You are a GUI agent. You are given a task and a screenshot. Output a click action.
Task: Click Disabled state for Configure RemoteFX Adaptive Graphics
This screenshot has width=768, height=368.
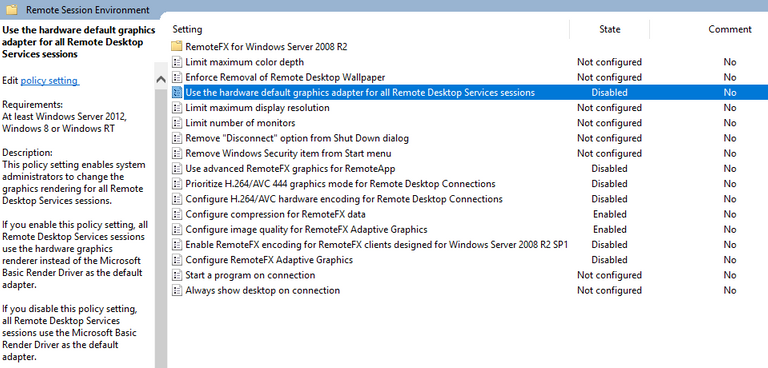609,260
